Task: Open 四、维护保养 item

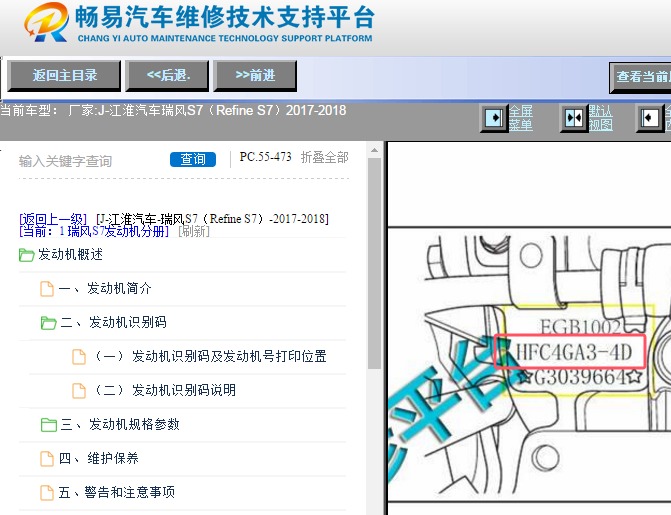Action: point(99,458)
